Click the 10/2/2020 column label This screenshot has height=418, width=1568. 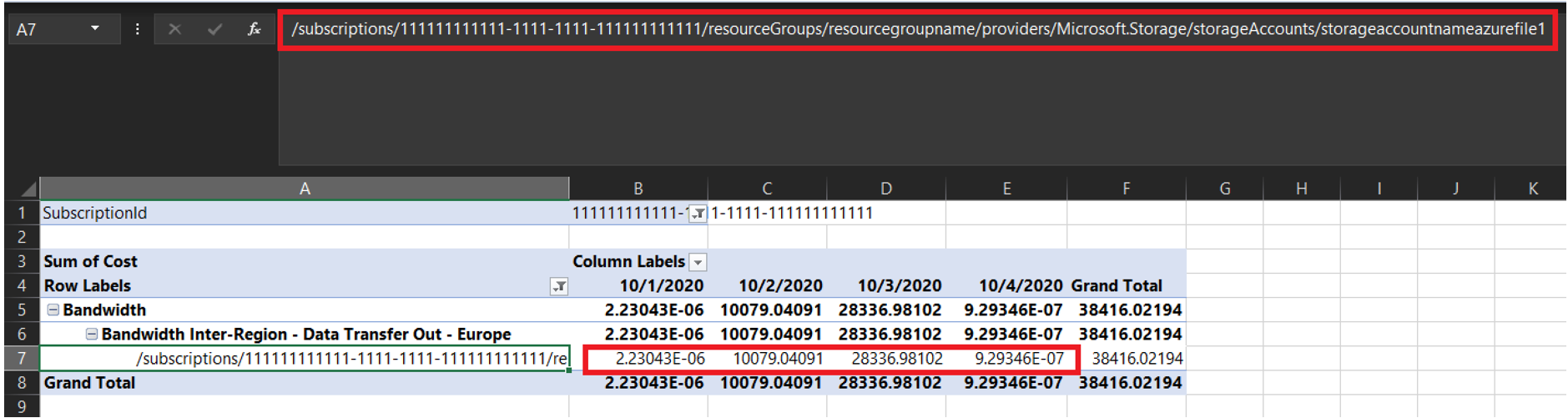pyautogui.click(x=780, y=286)
